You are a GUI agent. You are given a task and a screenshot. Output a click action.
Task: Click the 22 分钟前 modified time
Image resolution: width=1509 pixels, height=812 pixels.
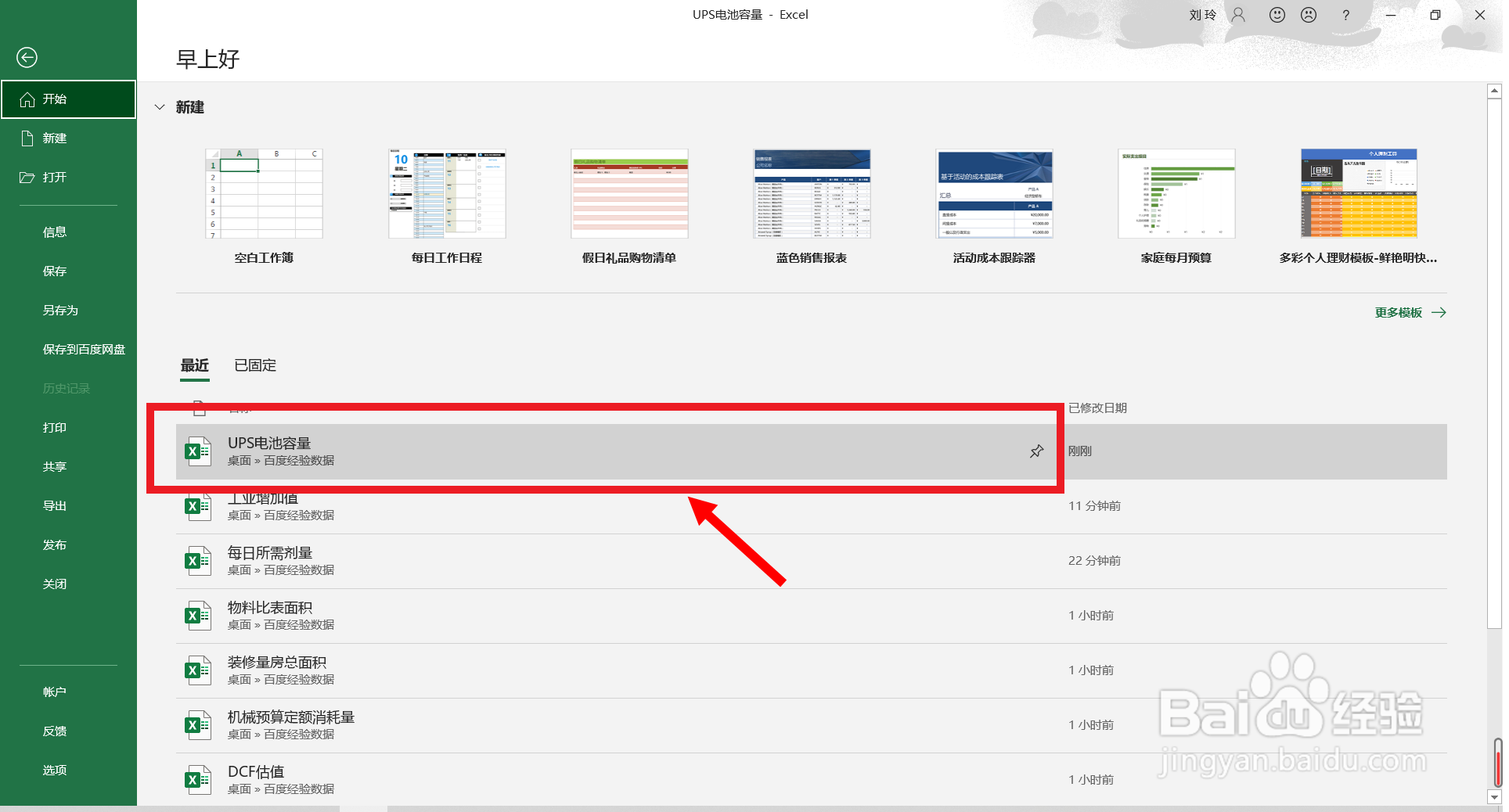(1094, 561)
